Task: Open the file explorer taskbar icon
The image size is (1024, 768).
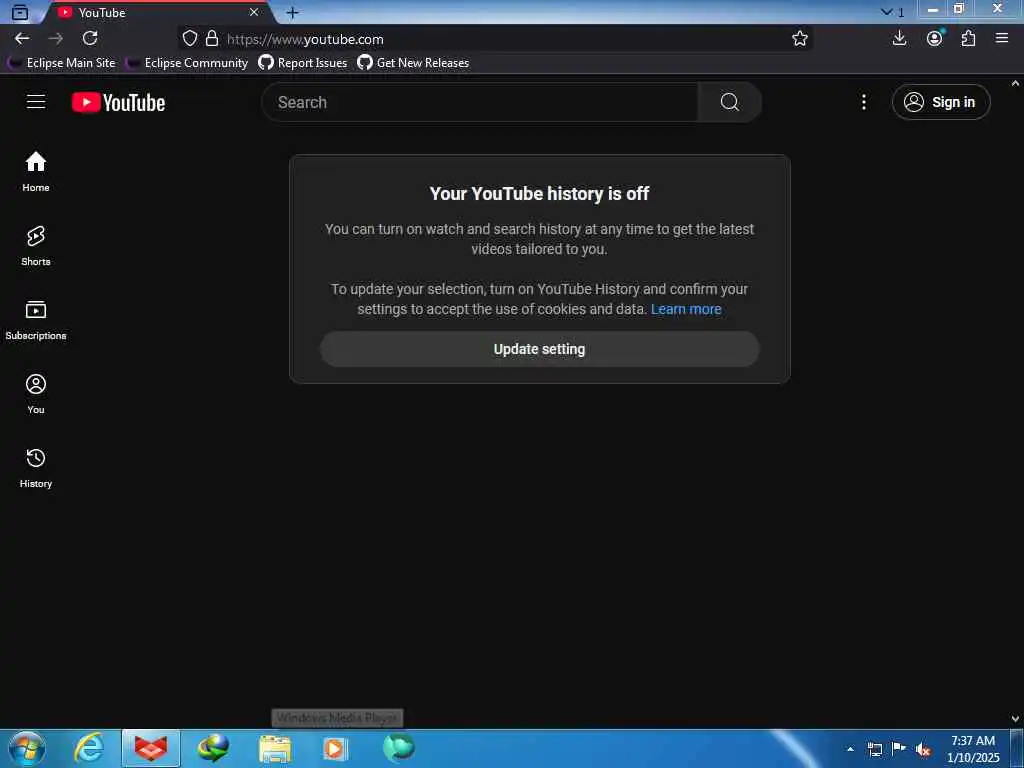Action: (275, 748)
